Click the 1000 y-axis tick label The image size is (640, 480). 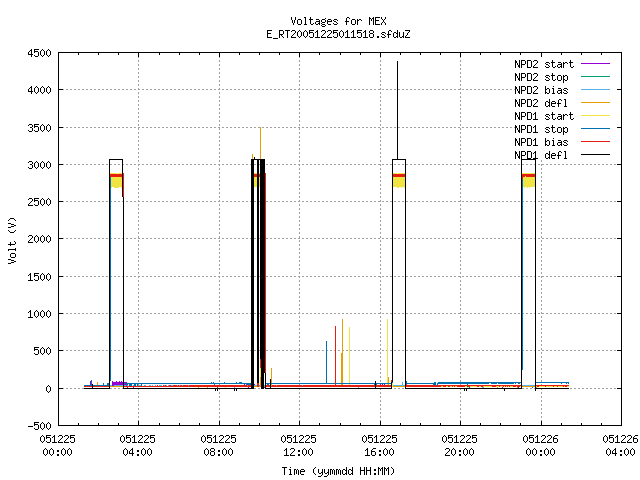40,314
